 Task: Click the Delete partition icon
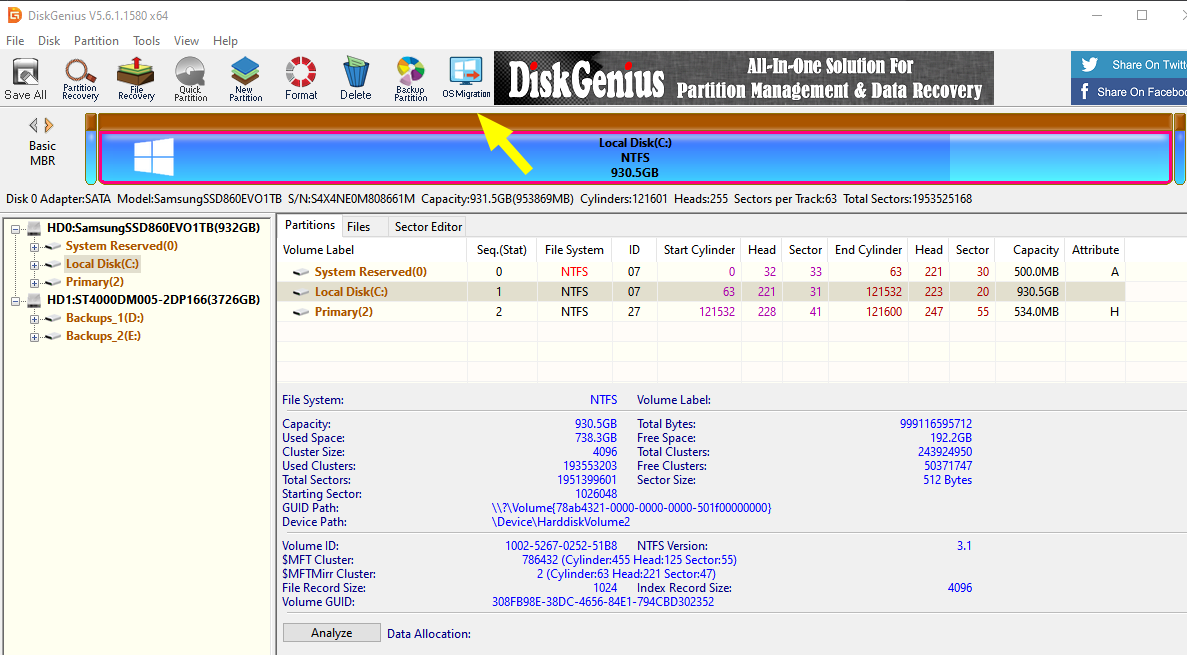pyautogui.click(x=355, y=79)
